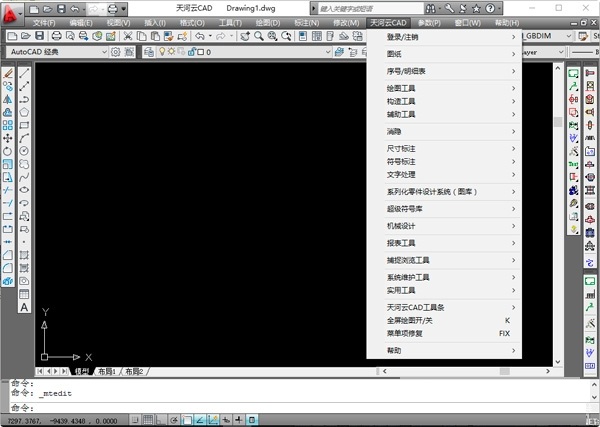Open the quick access toolbar customize arrow

124,8
